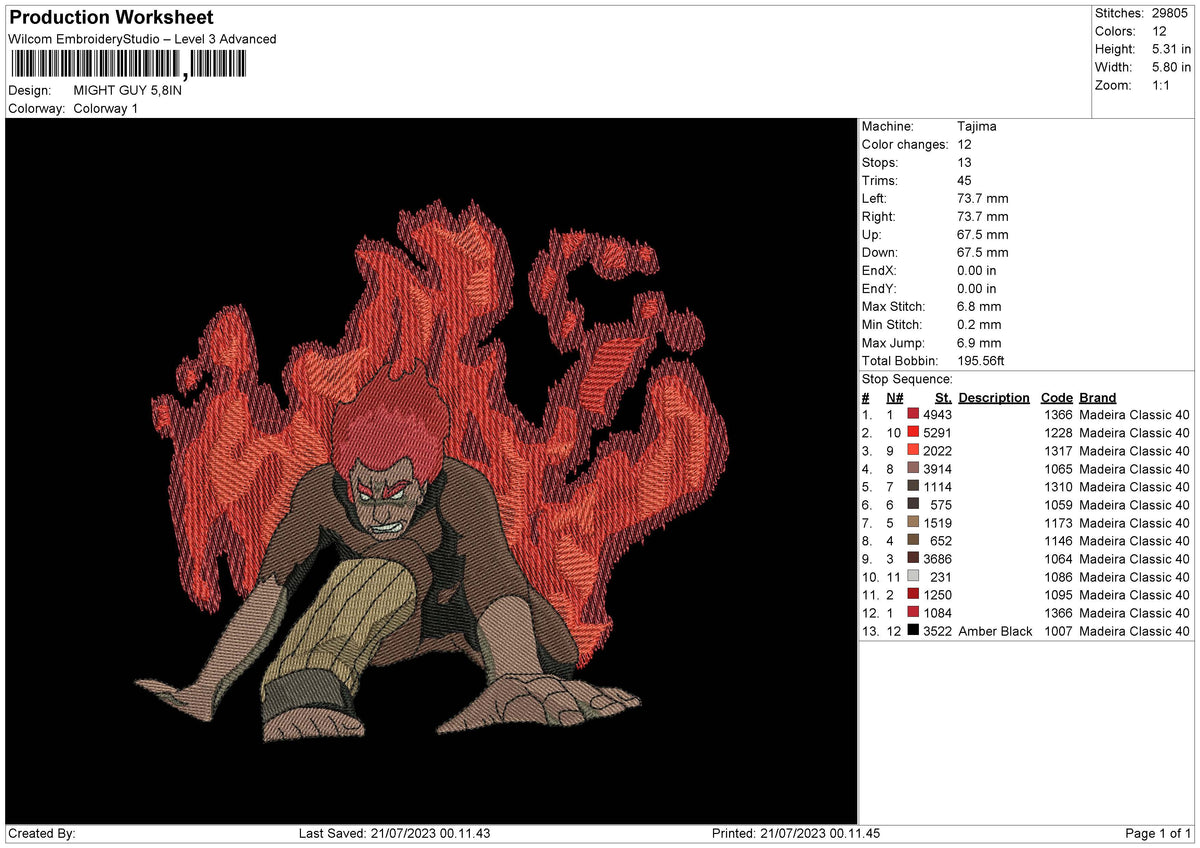Click stitch count '3914' in stop 4
The width and height of the screenshot is (1200, 848).
click(x=938, y=469)
